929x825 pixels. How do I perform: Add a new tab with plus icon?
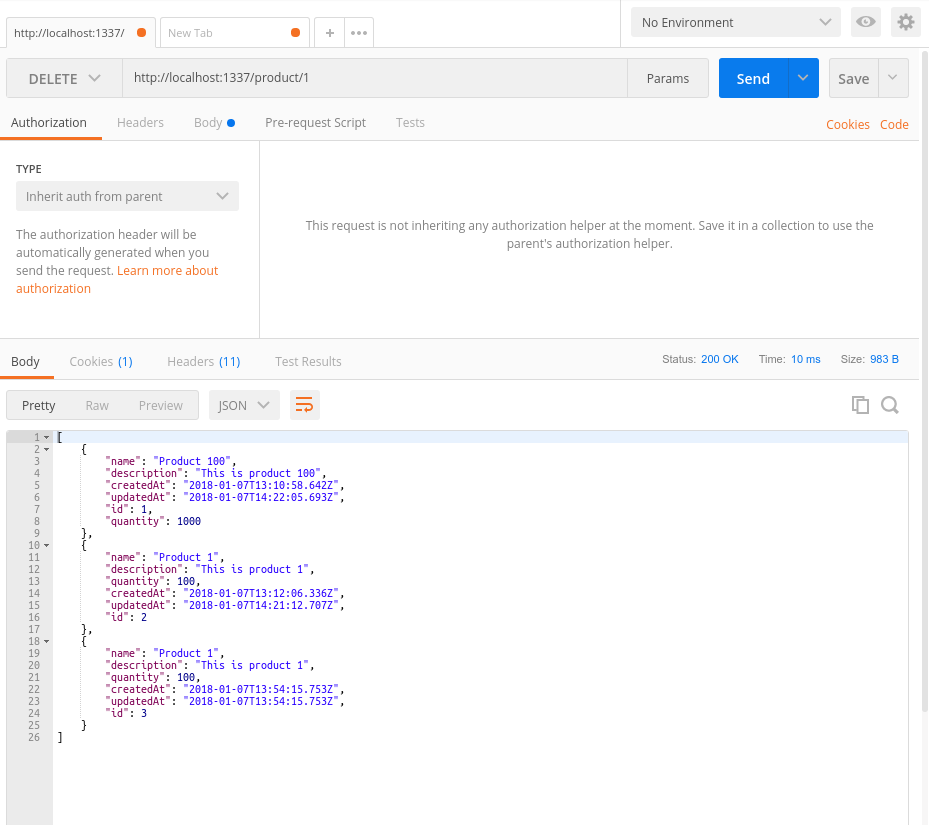pos(329,33)
